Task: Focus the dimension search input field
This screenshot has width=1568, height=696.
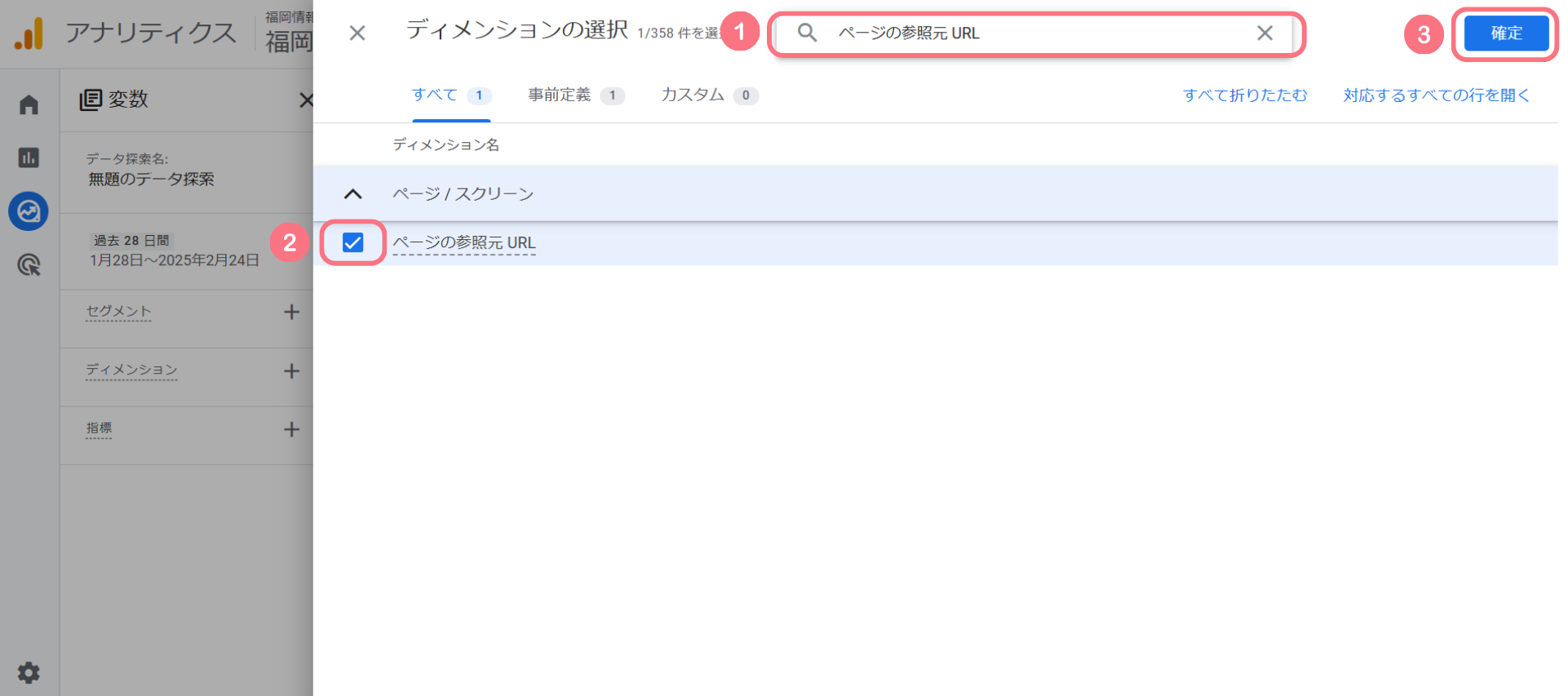Action: 1036,33
